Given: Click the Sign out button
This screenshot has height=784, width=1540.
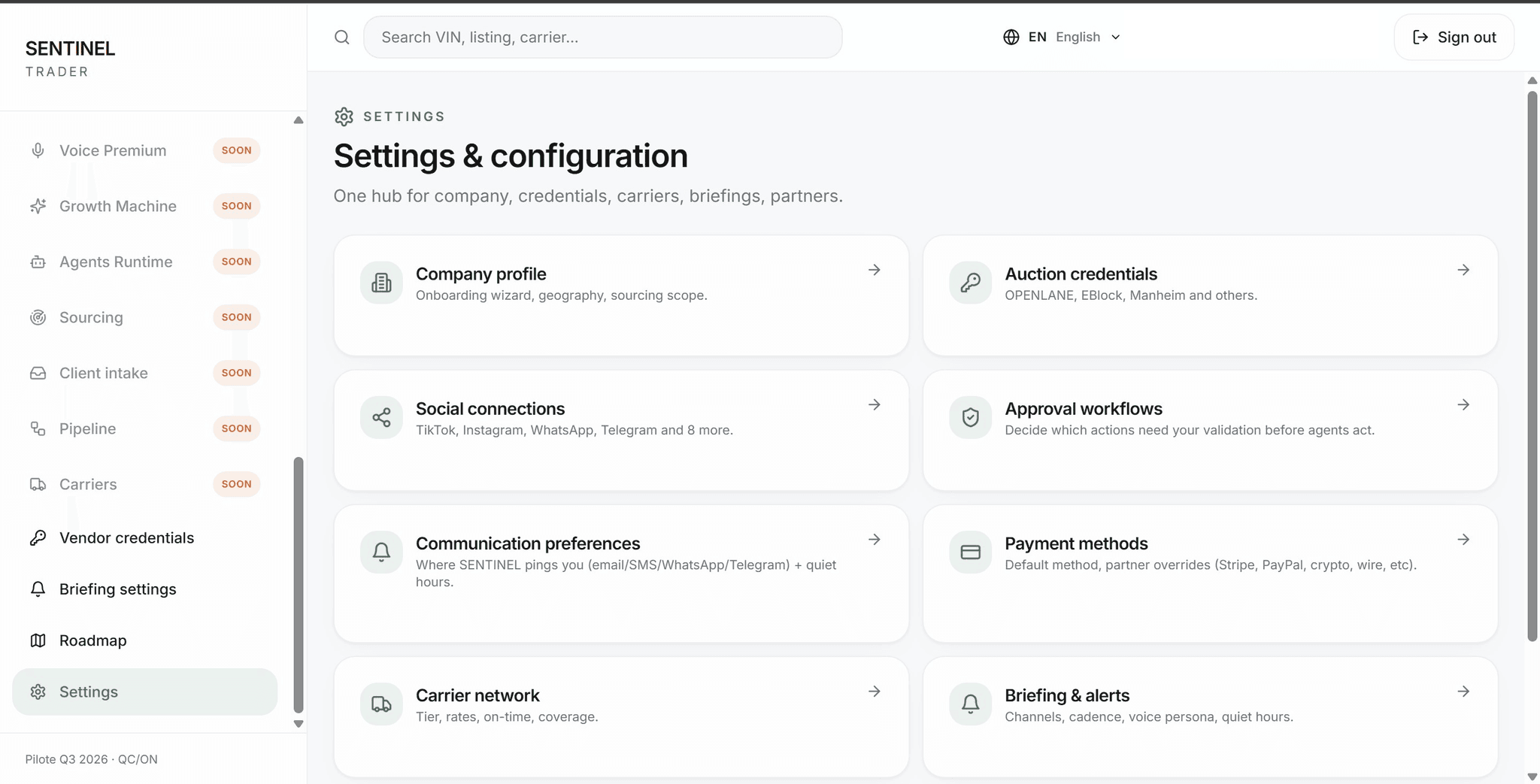Looking at the screenshot, I should 1454,37.
